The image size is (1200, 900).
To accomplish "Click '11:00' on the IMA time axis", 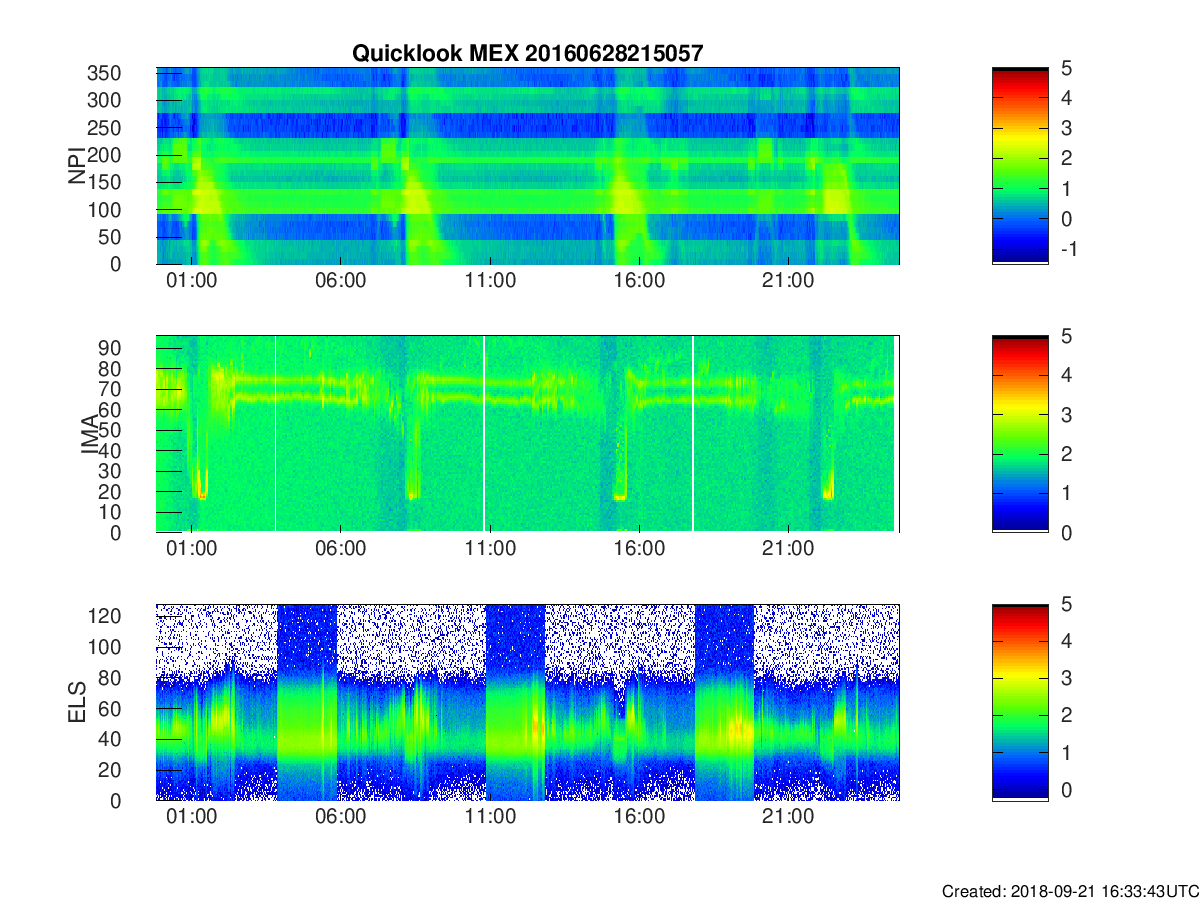I will (x=490, y=549).
